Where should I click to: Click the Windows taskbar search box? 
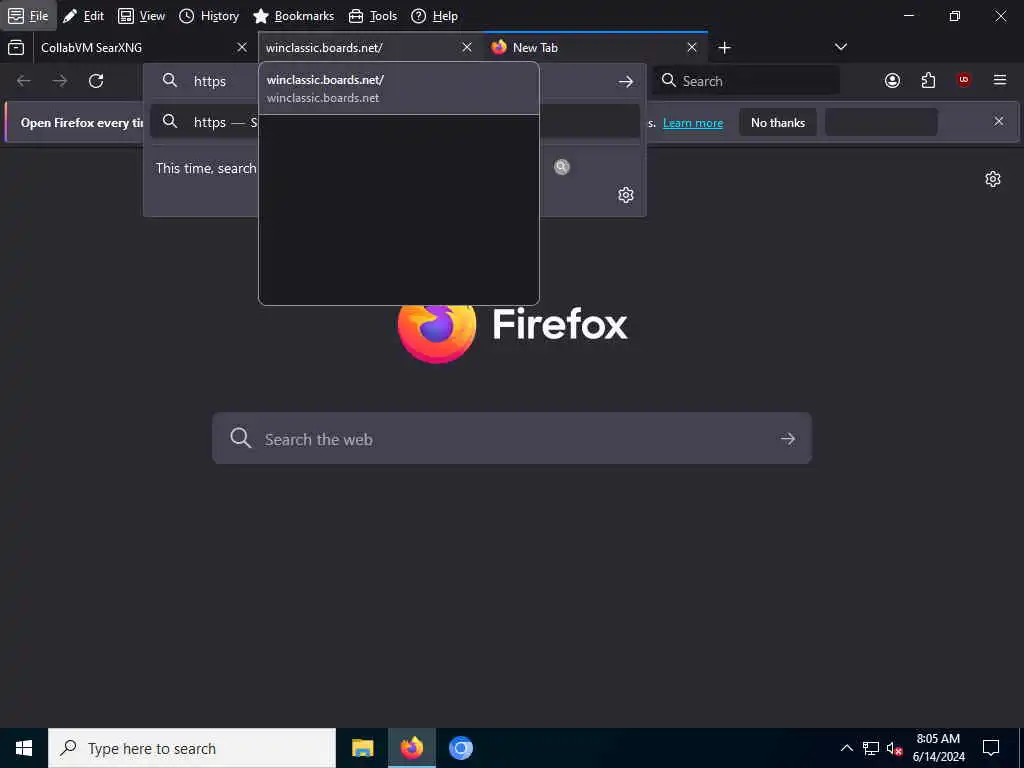click(192, 748)
